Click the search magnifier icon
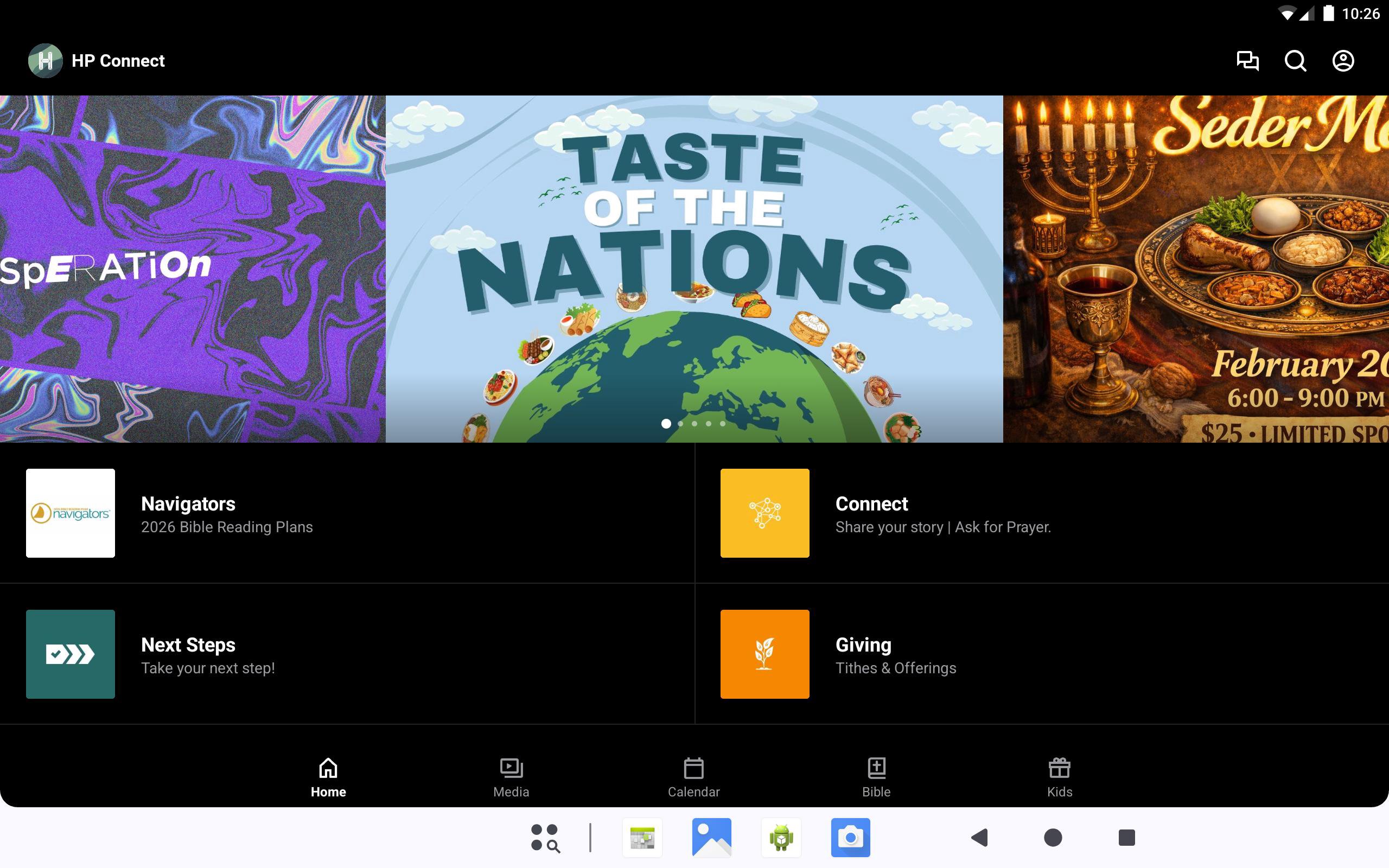The image size is (1389, 868). [1295, 61]
